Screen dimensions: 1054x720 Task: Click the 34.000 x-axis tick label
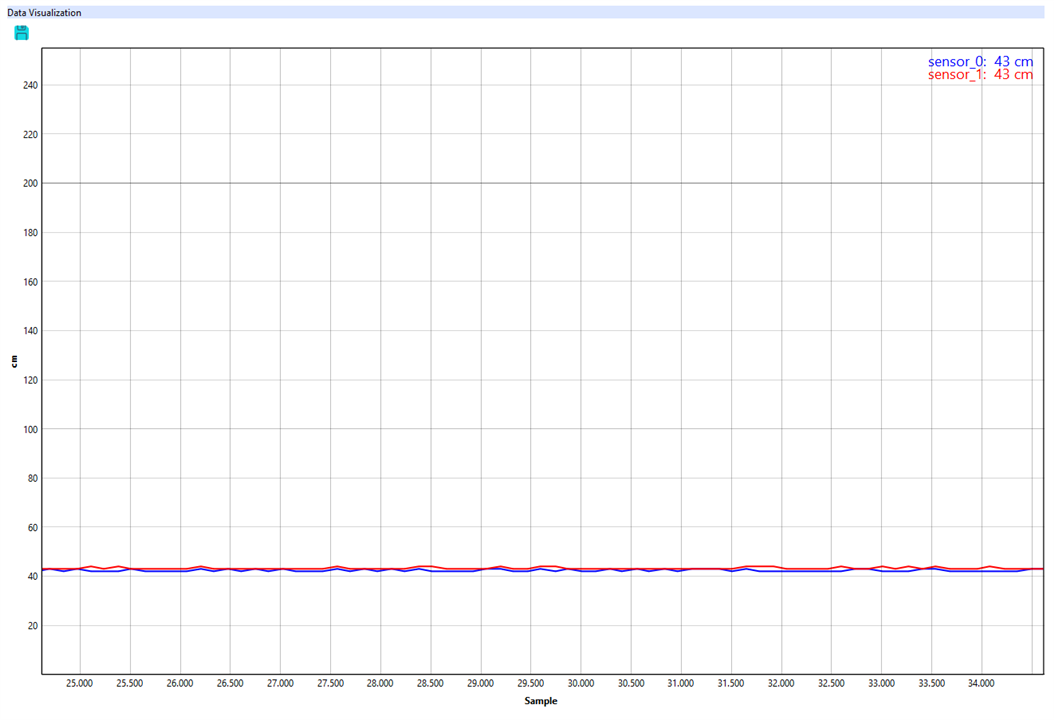[x=981, y=684]
